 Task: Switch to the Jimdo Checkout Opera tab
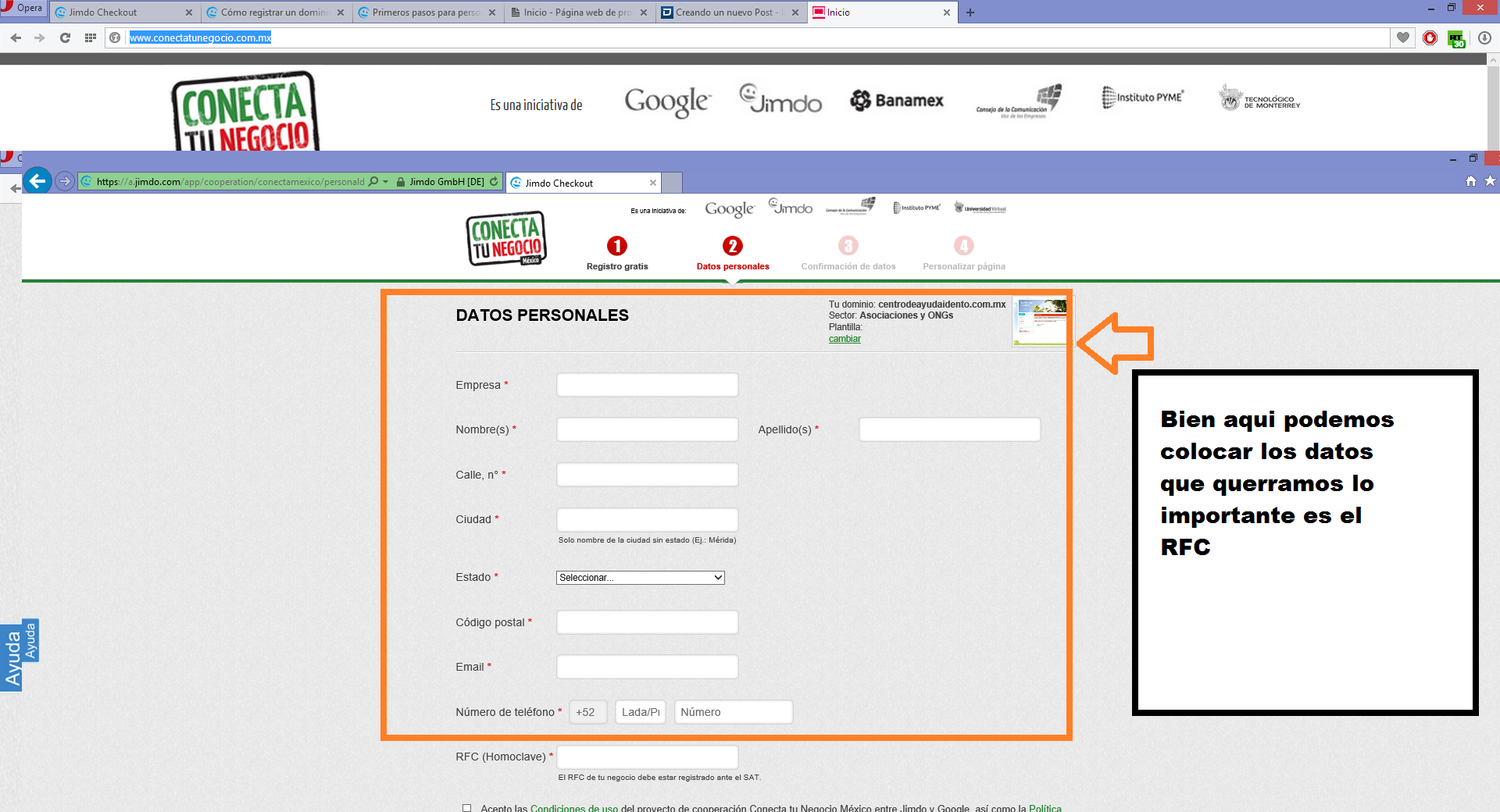tap(123, 12)
